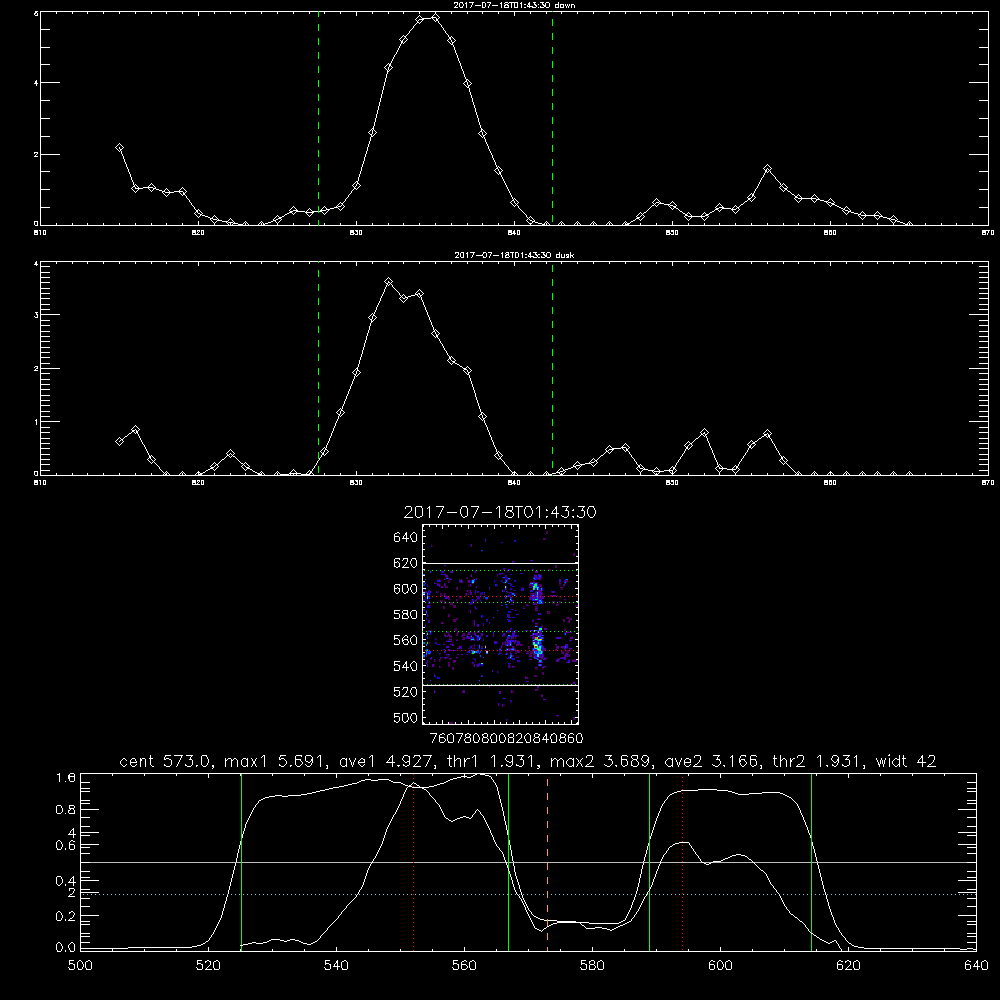The image size is (1000, 1000).
Task: Select the rightmost green vertical line in bottom plot
Action: tap(811, 862)
